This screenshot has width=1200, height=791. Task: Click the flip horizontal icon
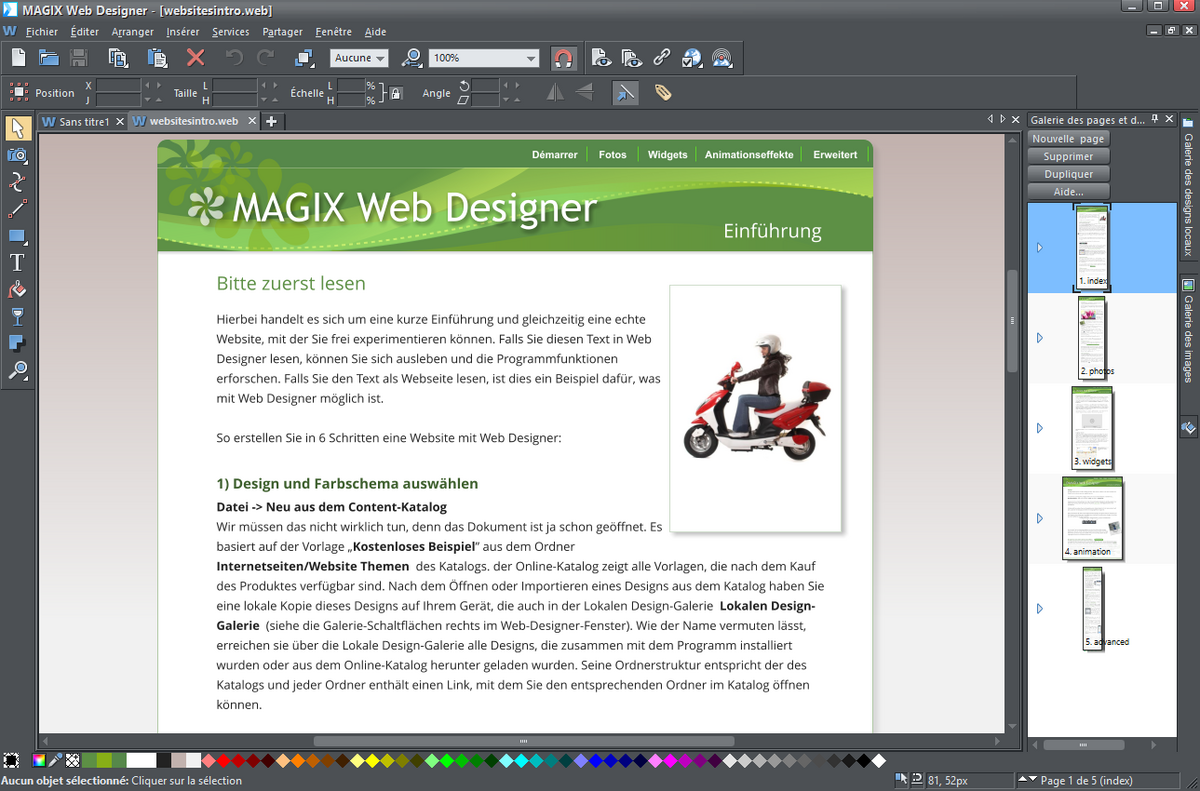[555, 93]
